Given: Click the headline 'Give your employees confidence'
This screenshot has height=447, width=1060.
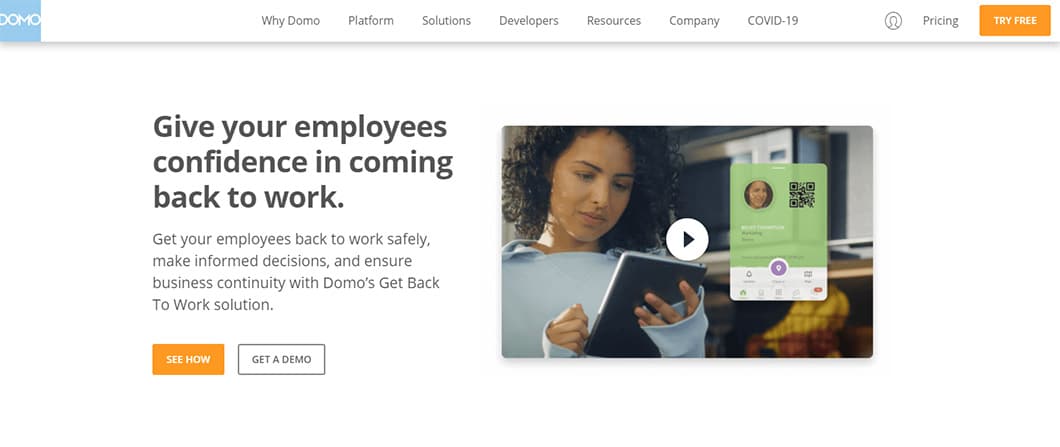Looking at the screenshot, I should 303,162.
